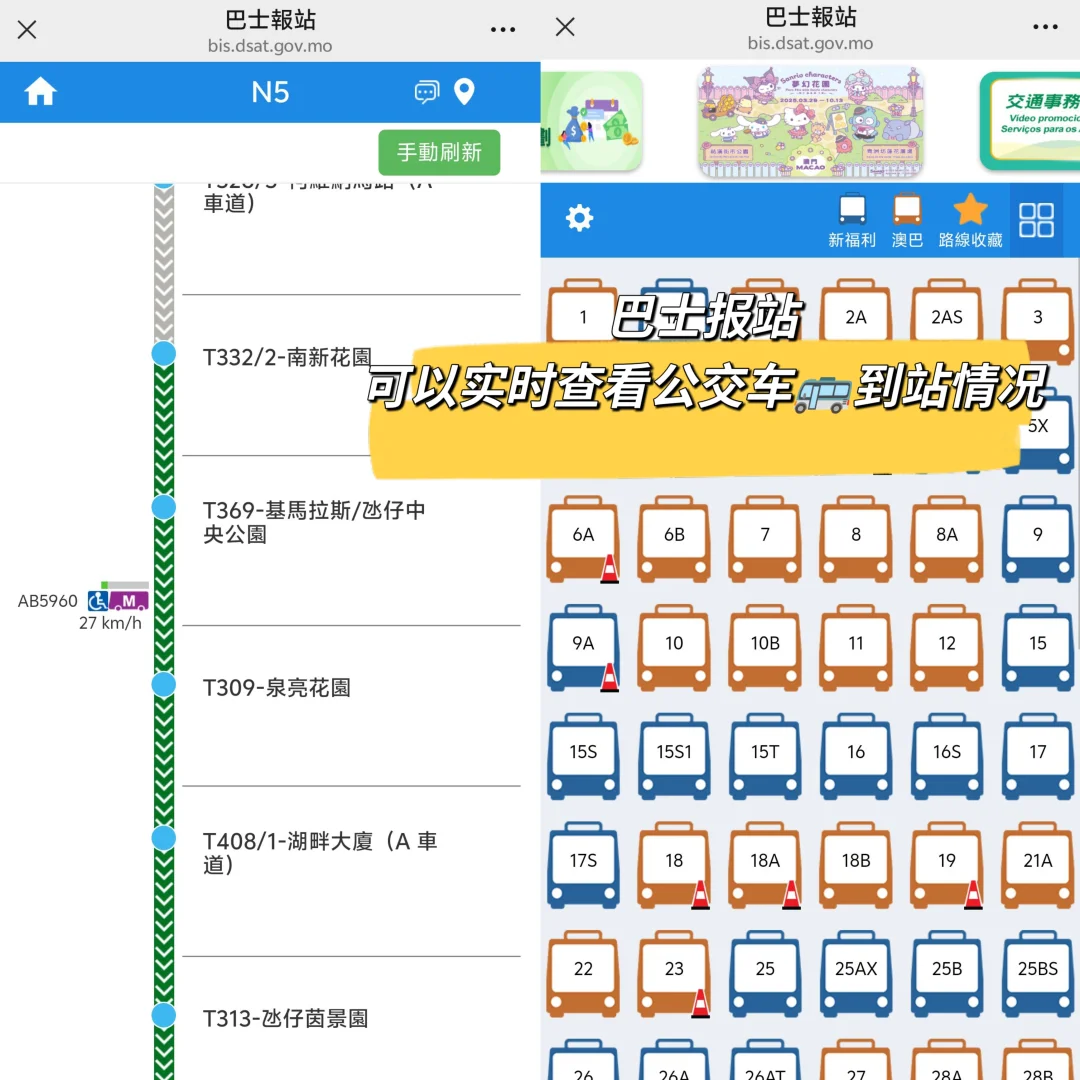1080x1080 pixels.
Task: Tap the alert cone on route 9A
Action: 609,677
